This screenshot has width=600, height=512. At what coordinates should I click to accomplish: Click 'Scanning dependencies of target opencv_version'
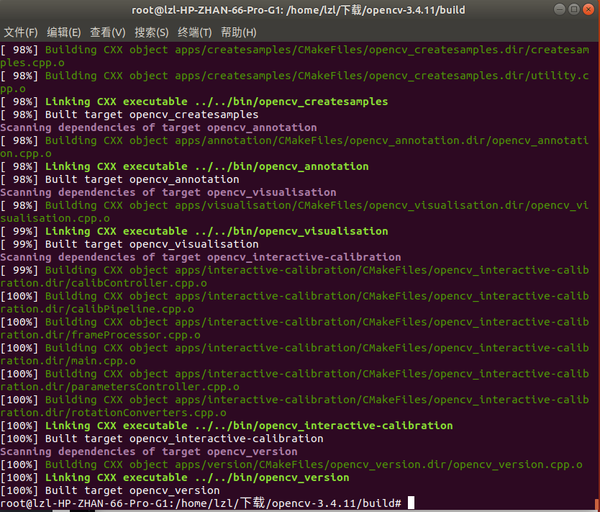click(x=149, y=452)
